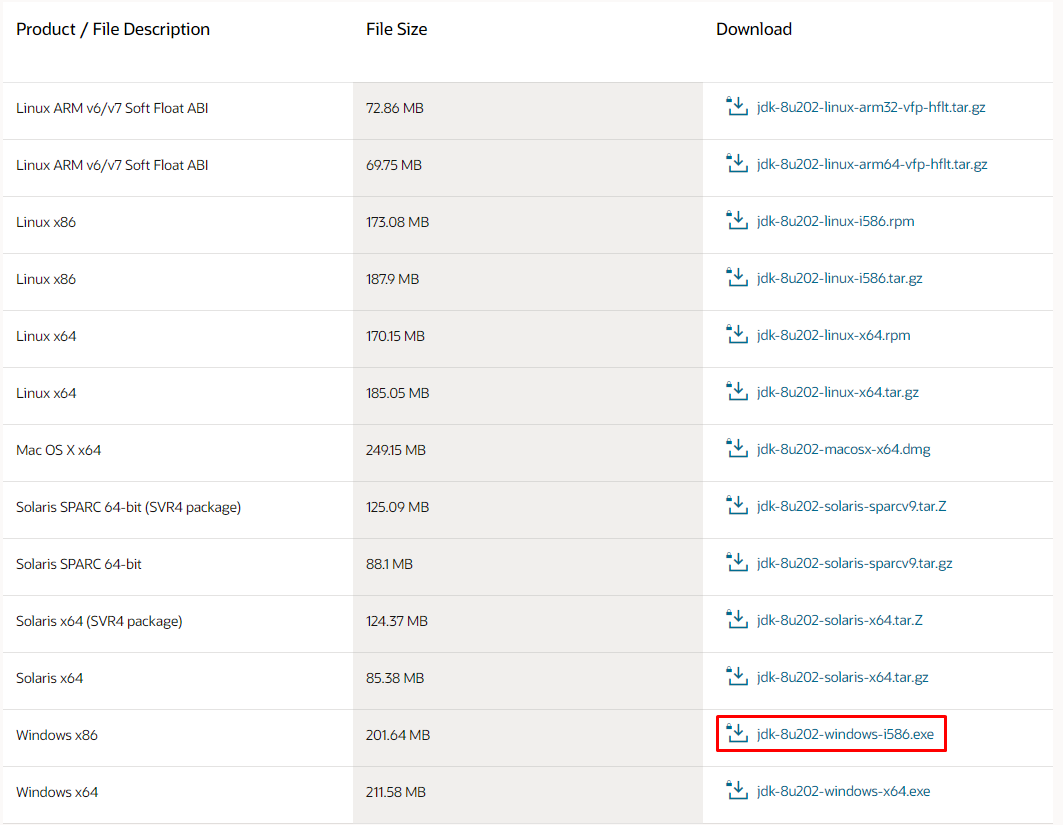
Task: Select the Solaris x64 (SVR4 package) label
Action: tap(99, 621)
